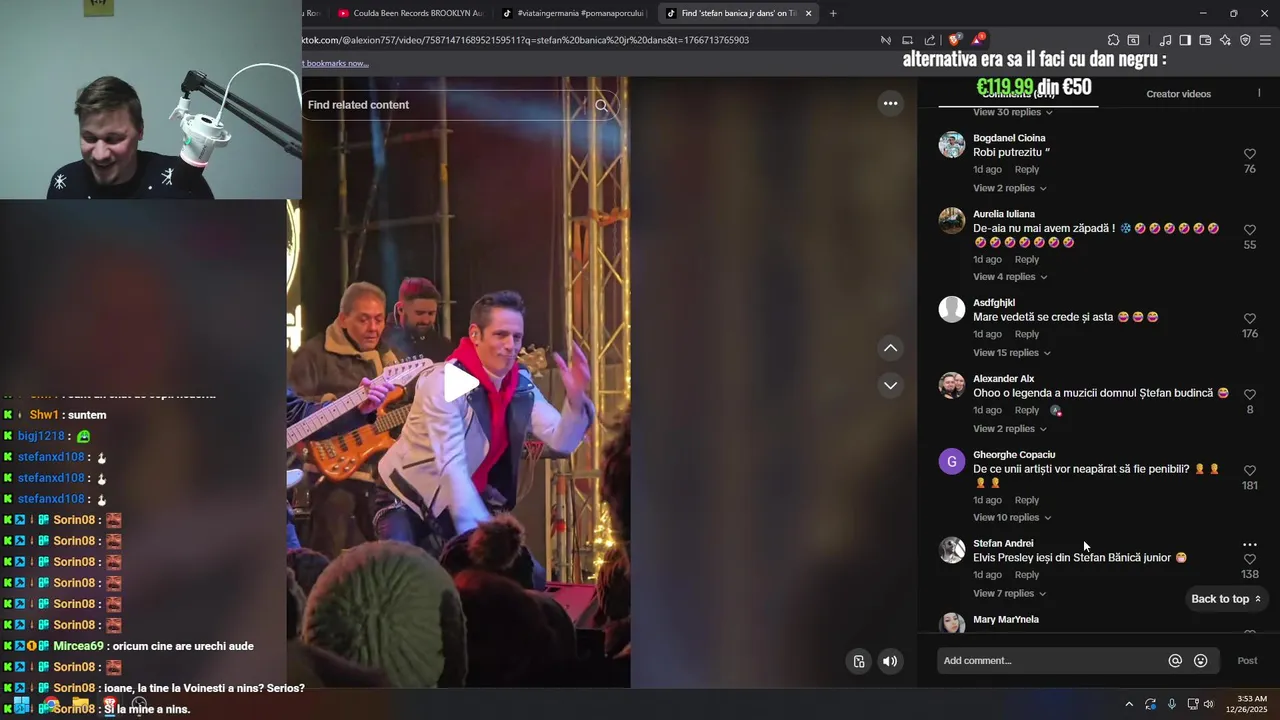Switch to the Creator videos tab
Viewport: 1280px width, 720px height.
coord(1178,94)
